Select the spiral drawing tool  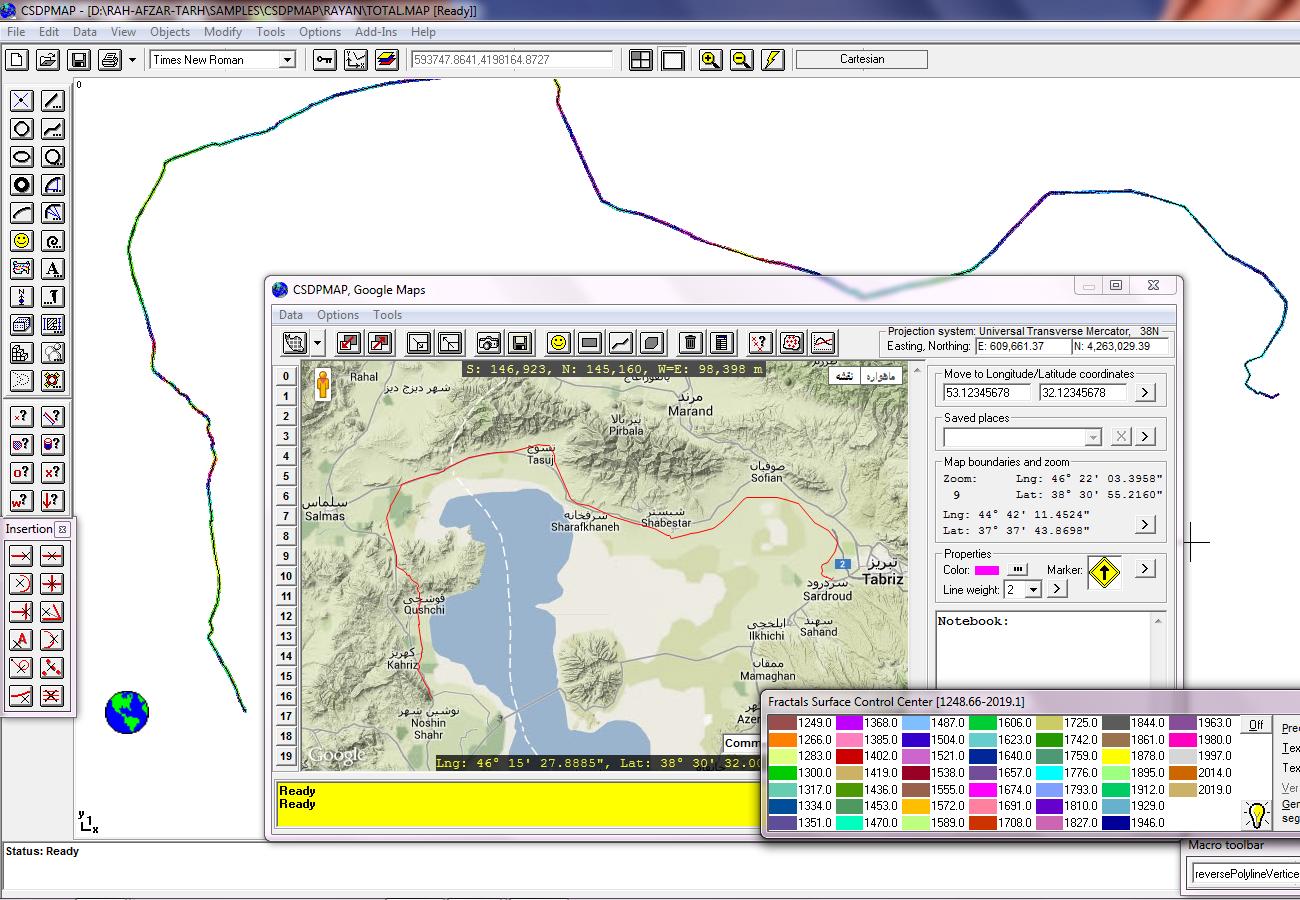pyautogui.click(x=53, y=241)
